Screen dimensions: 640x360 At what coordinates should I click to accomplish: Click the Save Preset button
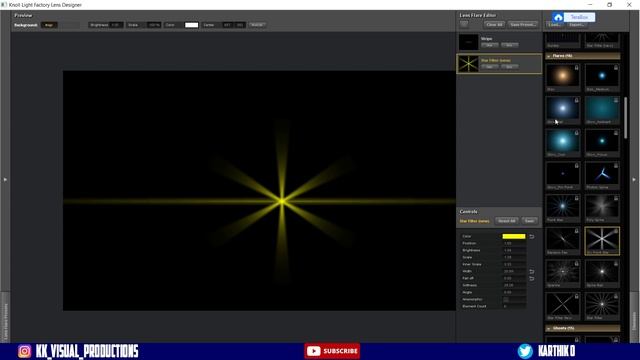pos(523,24)
